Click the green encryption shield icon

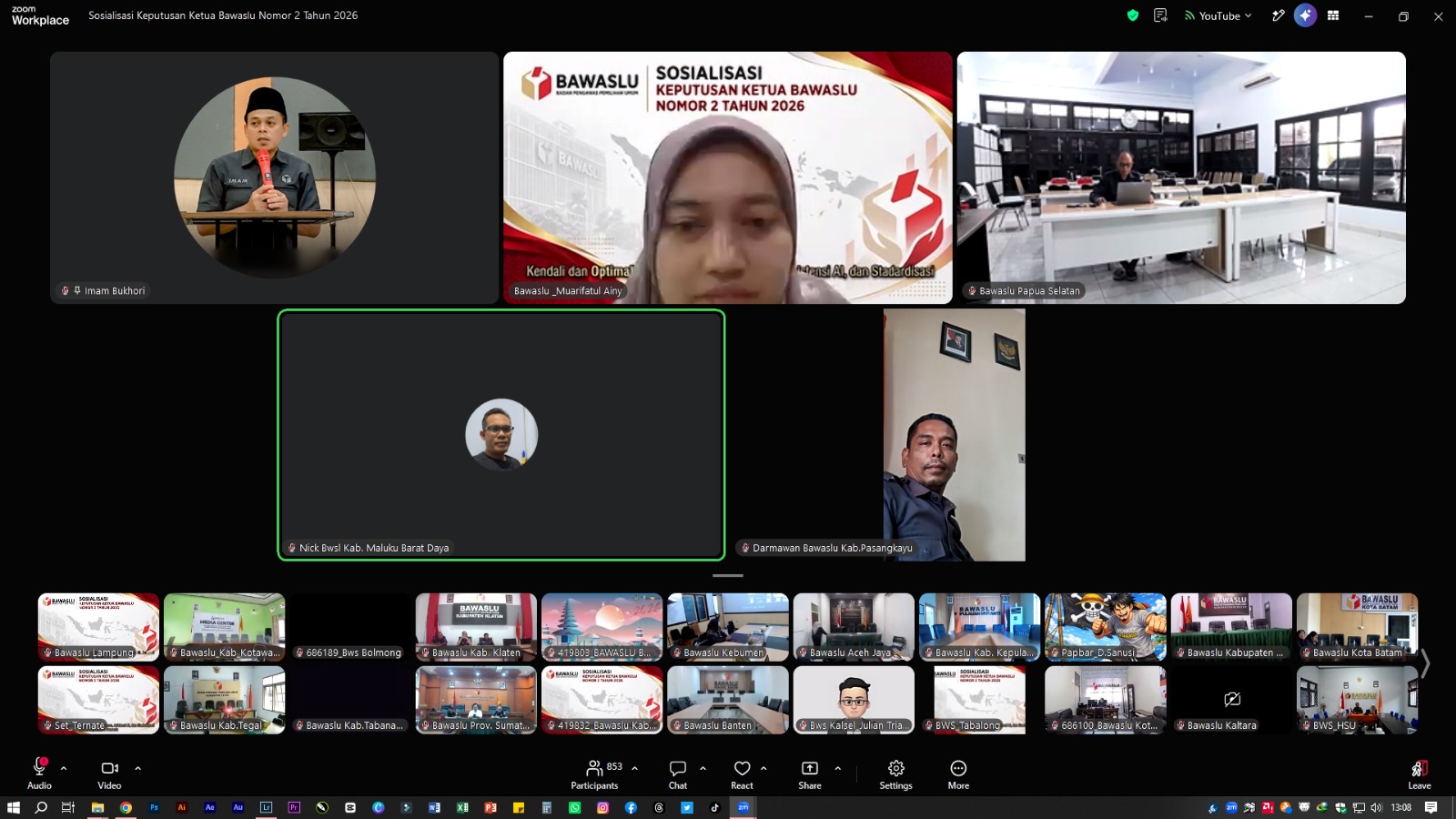click(1133, 15)
